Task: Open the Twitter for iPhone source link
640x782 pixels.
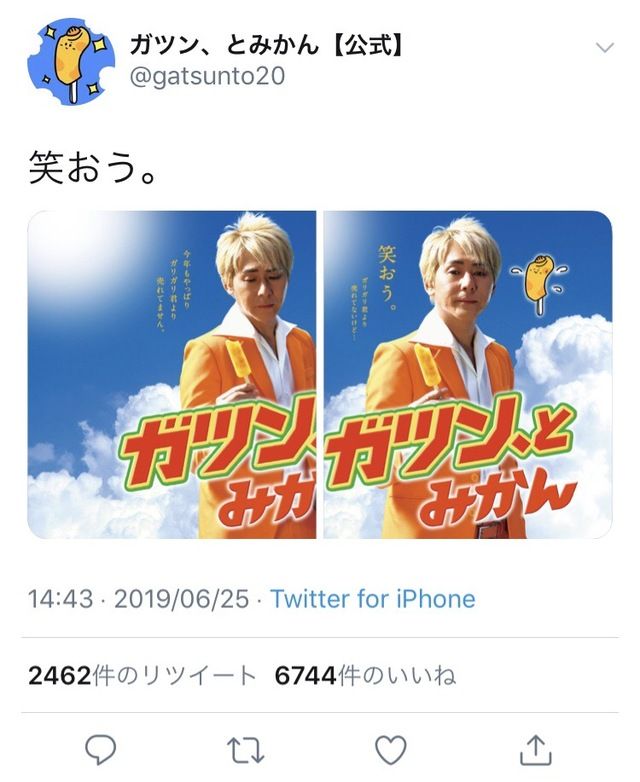Action: [373, 599]
